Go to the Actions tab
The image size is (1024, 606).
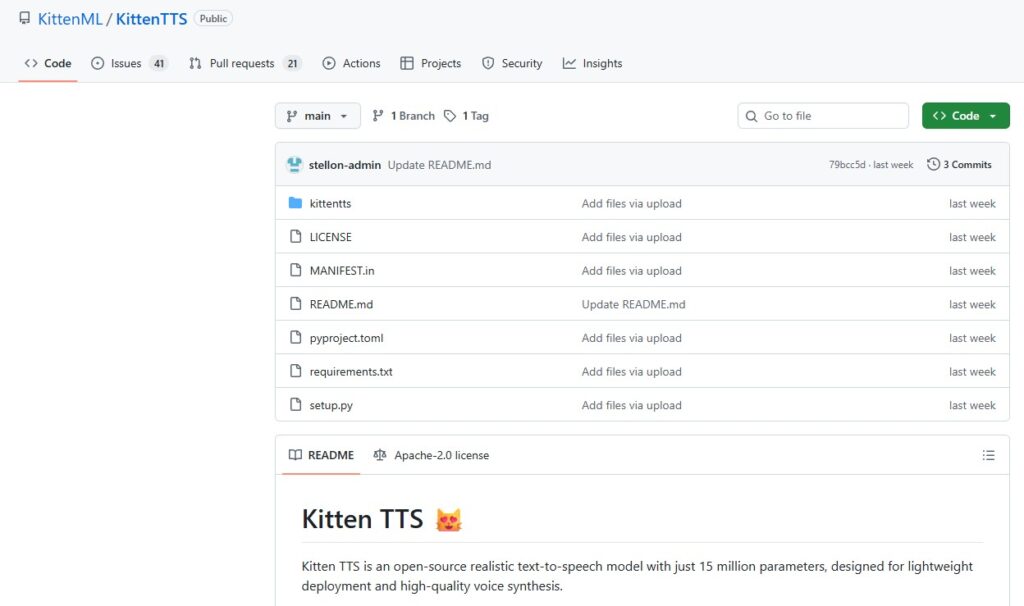click(351, 63)
